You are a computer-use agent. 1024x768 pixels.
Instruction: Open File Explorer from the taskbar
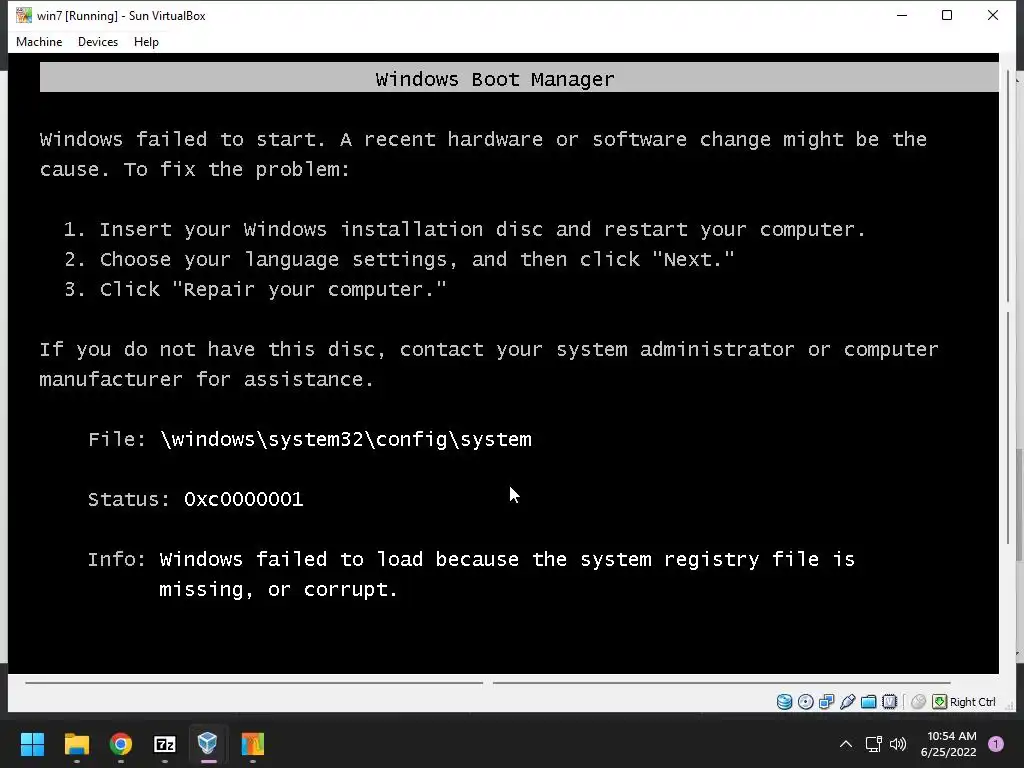coord(76,744)
